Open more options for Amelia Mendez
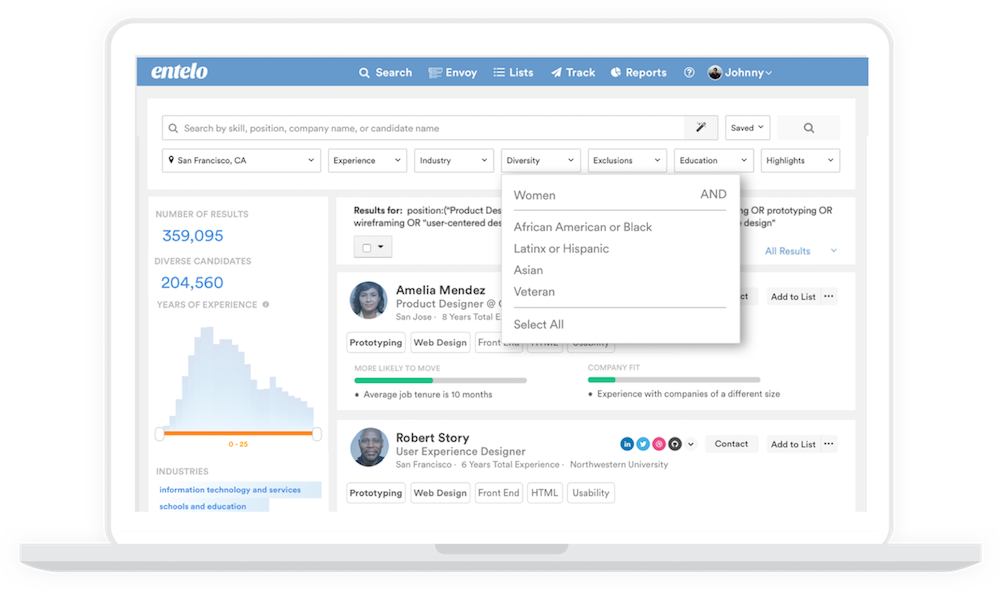 click(x=828, y=296)
